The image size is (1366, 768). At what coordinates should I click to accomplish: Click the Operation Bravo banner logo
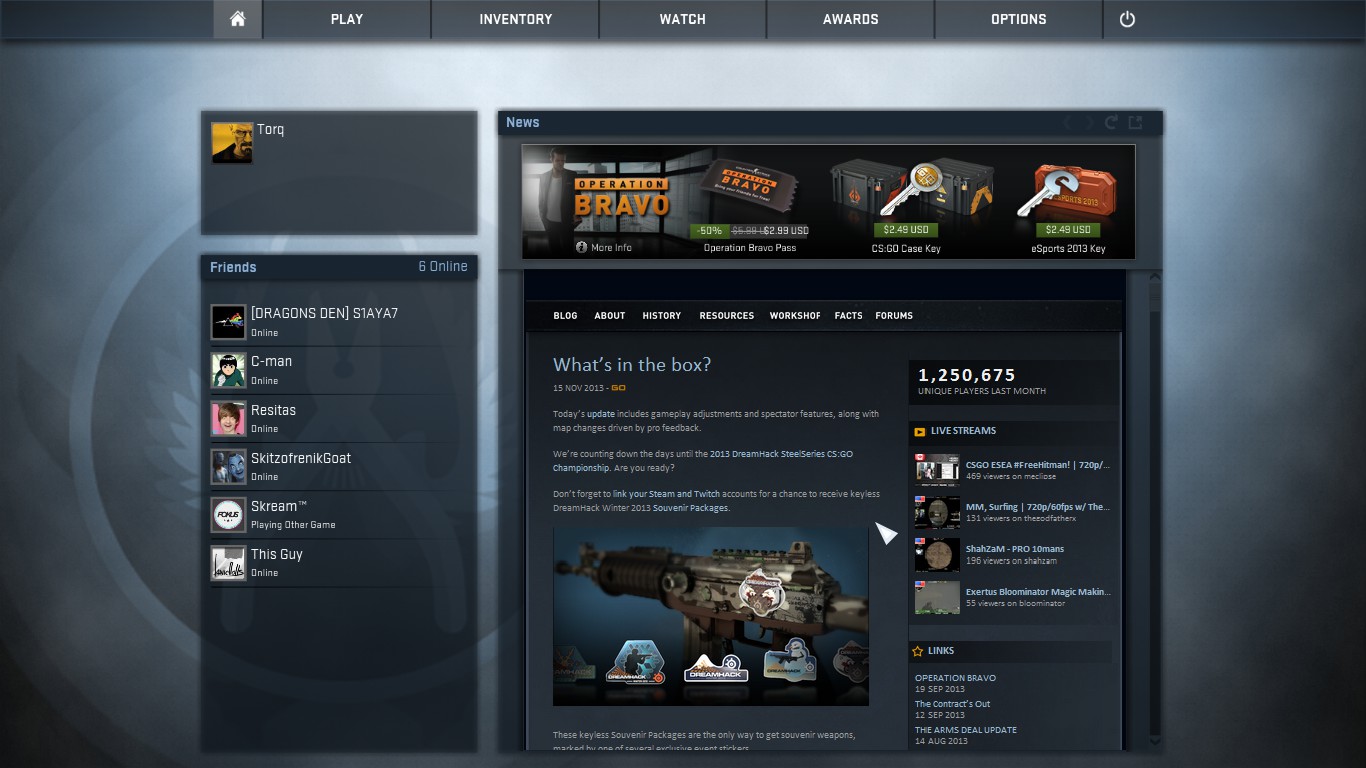[621, 198]
